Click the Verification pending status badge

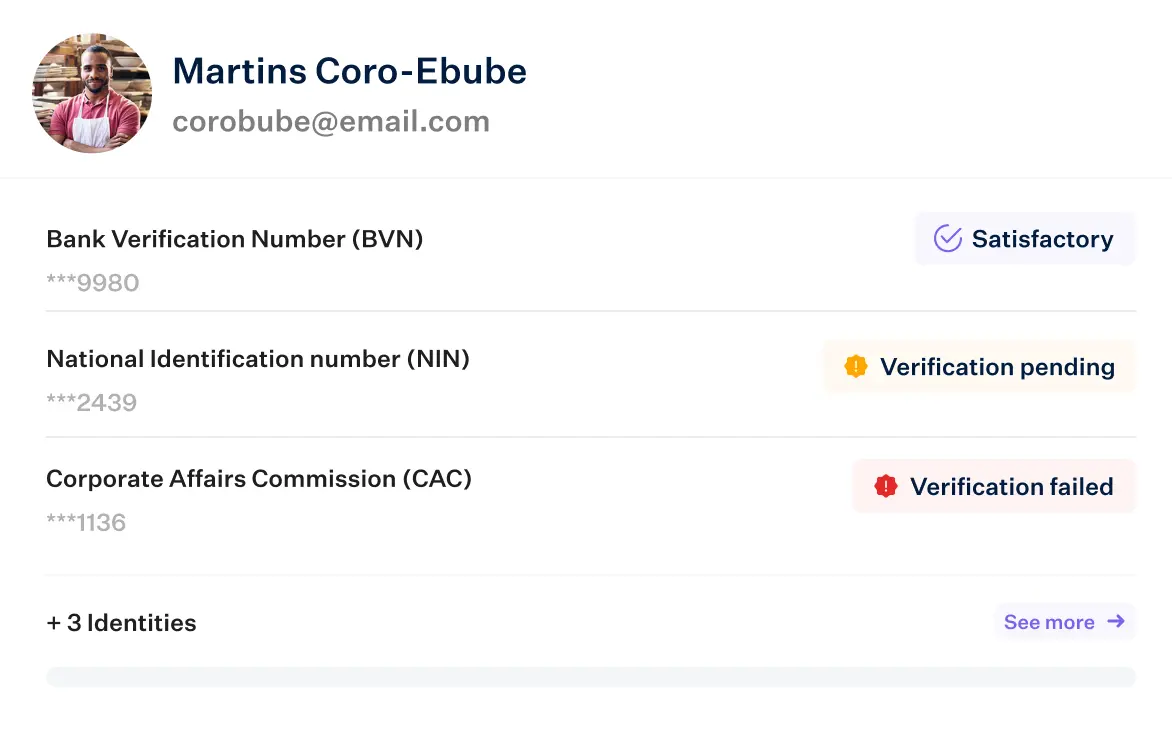coord(979,366)
